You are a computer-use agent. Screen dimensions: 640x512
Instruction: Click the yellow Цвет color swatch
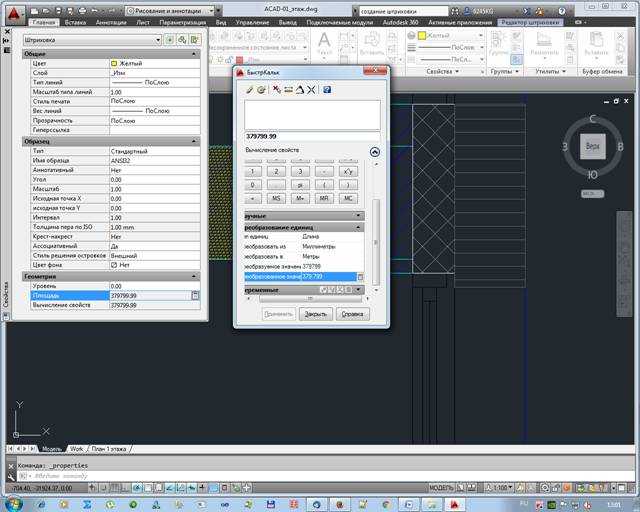click(113, 62)
